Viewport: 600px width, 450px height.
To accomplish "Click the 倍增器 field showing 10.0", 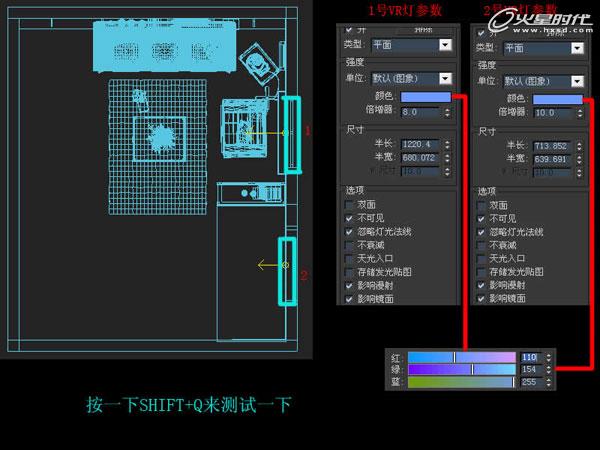I will [x=553, y=113].
